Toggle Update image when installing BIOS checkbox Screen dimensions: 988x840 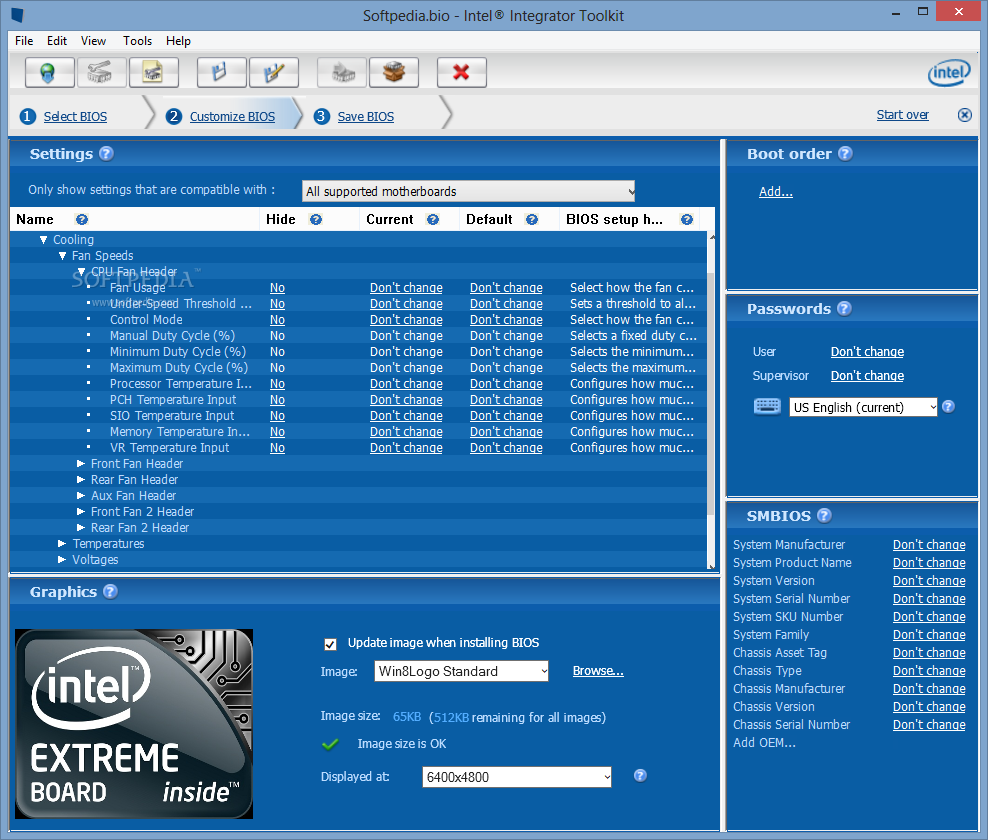click(330, 643)
